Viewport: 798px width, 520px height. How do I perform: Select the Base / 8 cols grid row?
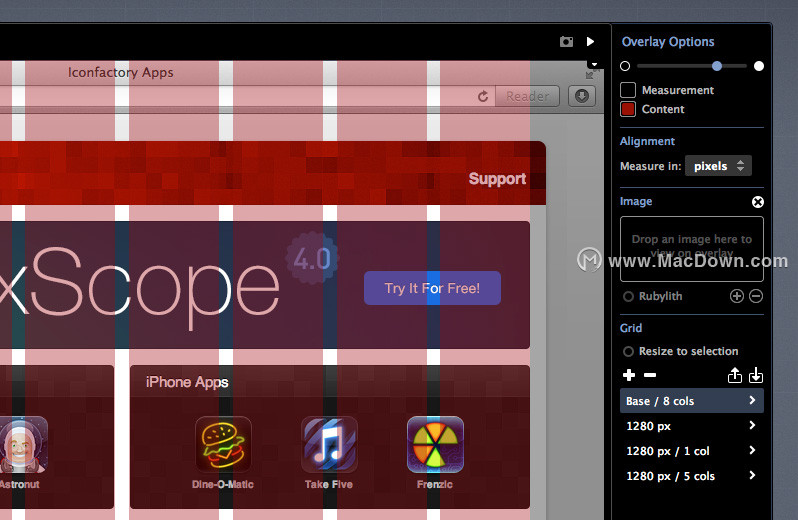click(x=692, y=401)
